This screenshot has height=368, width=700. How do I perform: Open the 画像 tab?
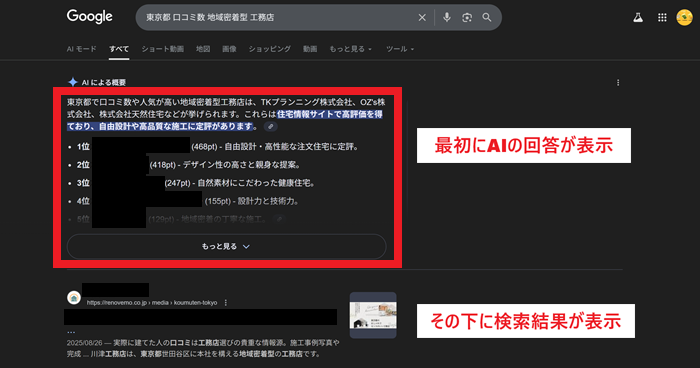click(x=229, y=49)
